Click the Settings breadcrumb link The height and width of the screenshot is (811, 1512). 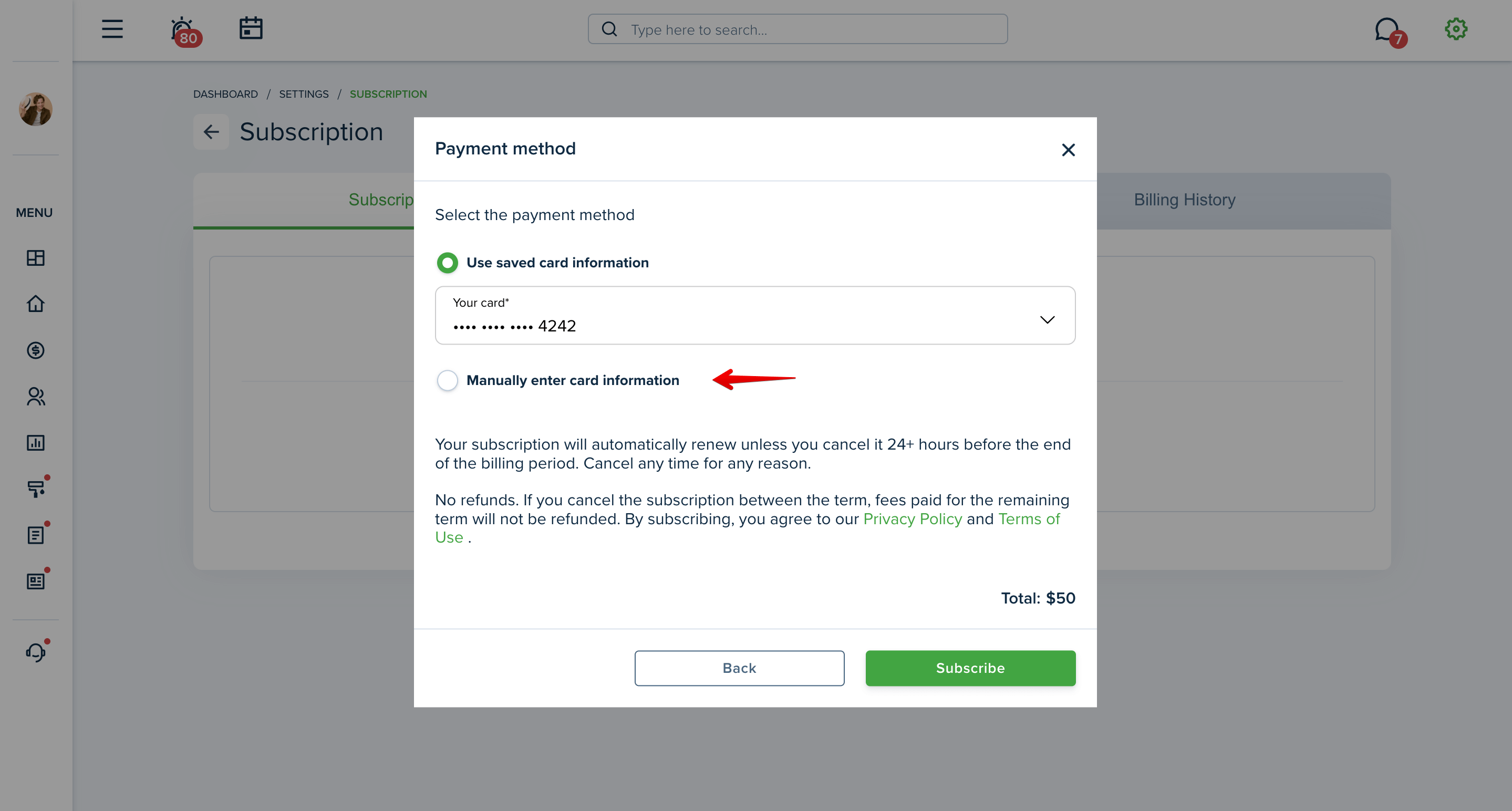point(304,94)
